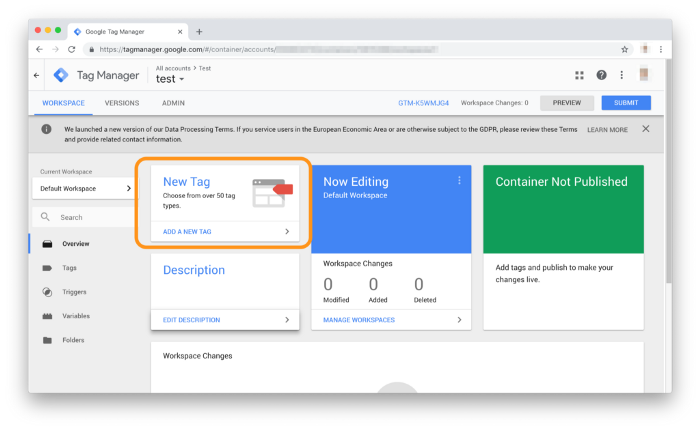Switch to the VERSIONS tab
The image size is (700, 430).
pos(122,103)
